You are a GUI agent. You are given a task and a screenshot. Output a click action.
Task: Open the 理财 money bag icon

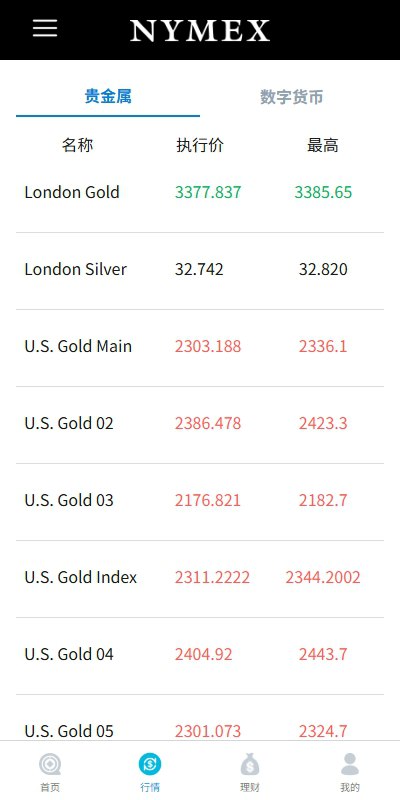click(x=250, y=765)
